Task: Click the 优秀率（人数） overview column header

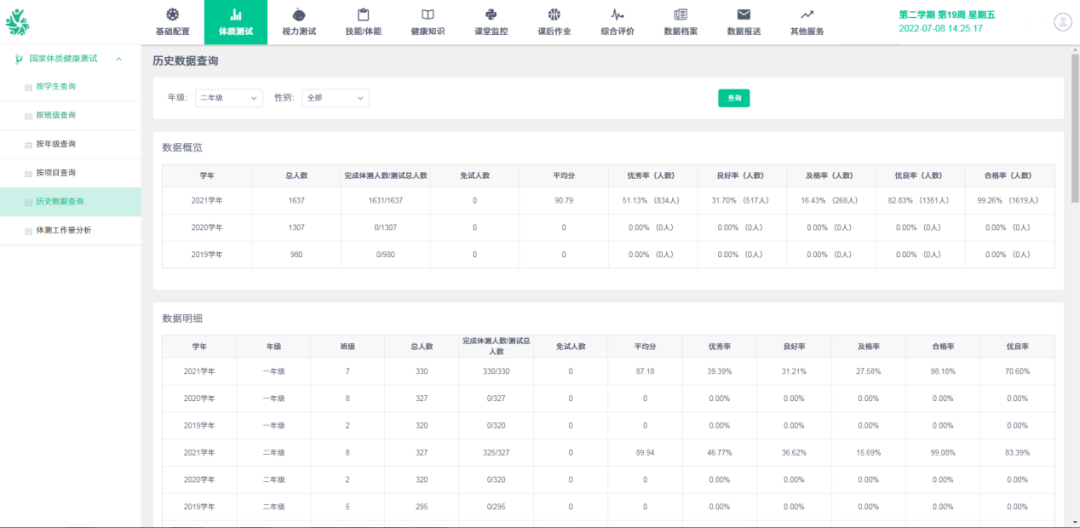Action: (652, 176)
